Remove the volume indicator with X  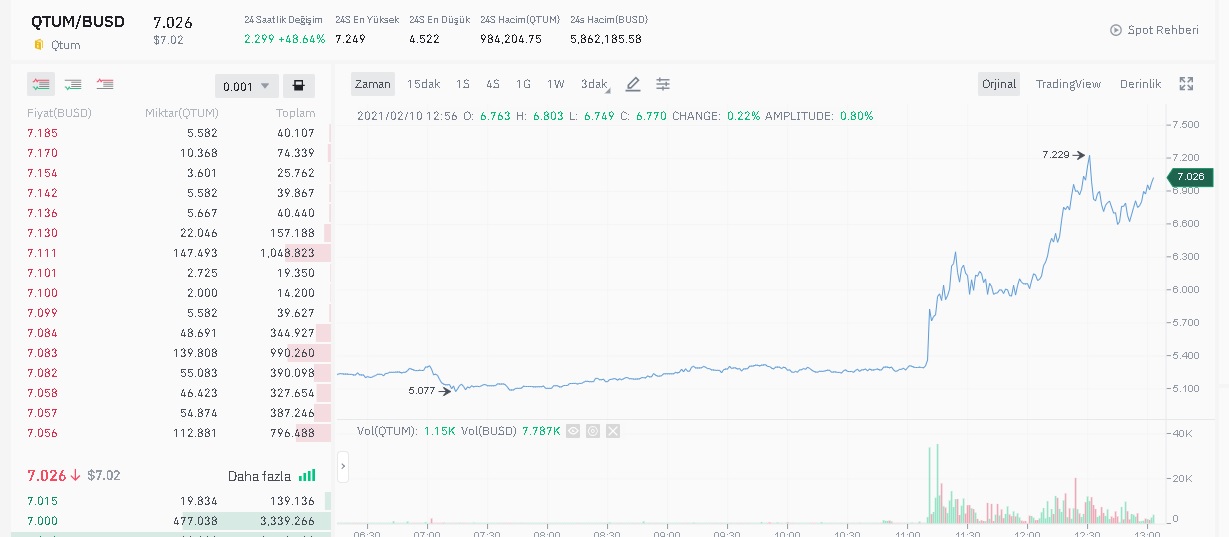click(x=613, y=431)
